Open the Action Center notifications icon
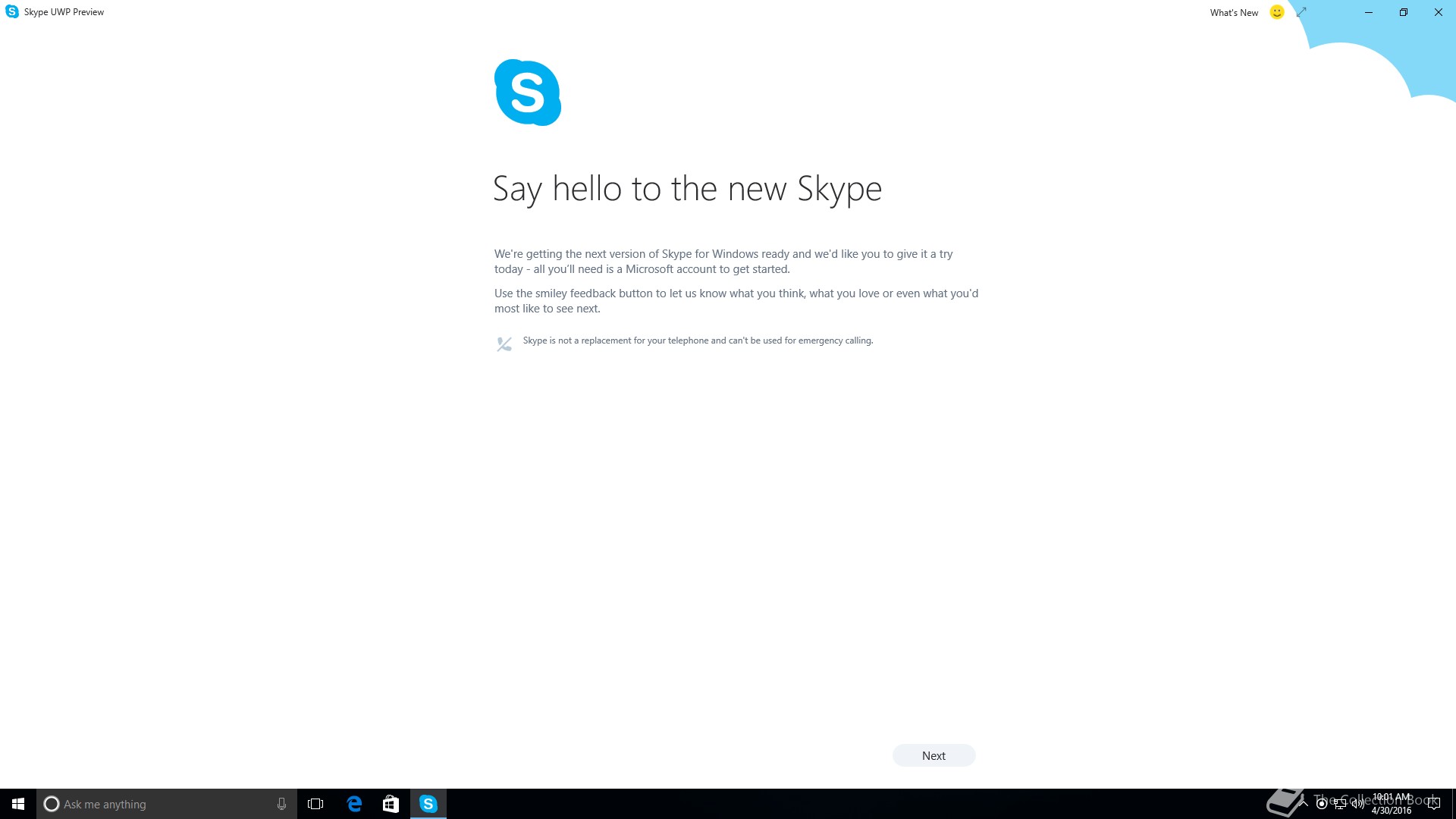Viewport: 1456px width, 819px height. coord(1433,804)
